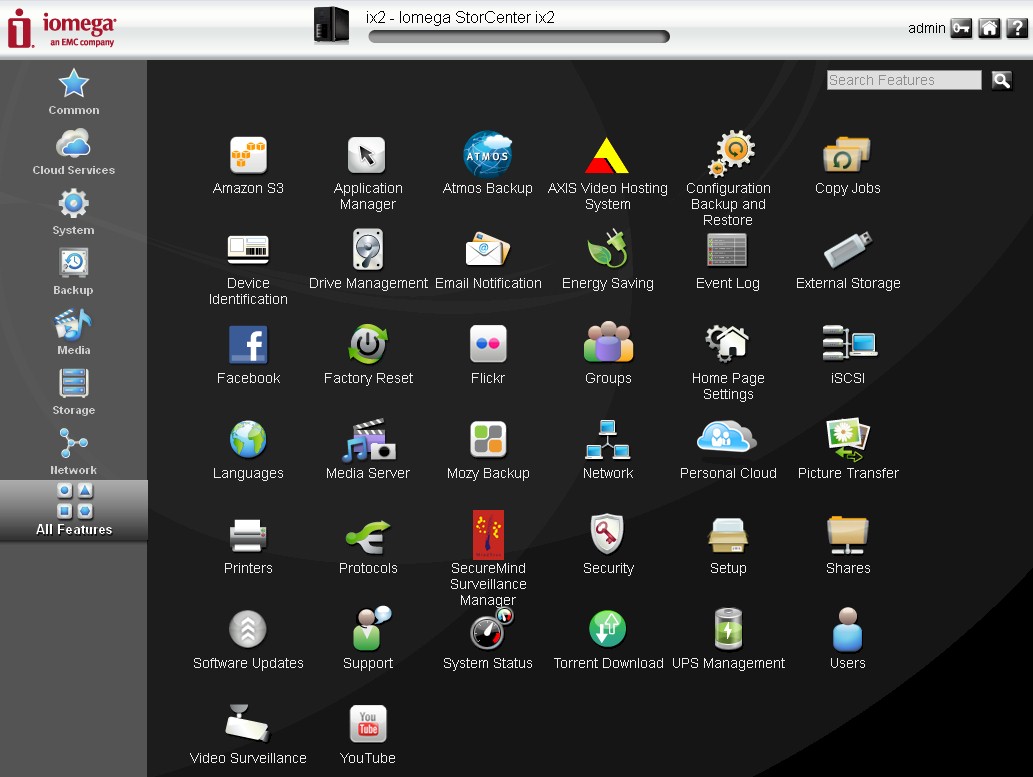This screenshot has width=1033, height=777.
Task: Open YouTube feature
Action: 368,734
